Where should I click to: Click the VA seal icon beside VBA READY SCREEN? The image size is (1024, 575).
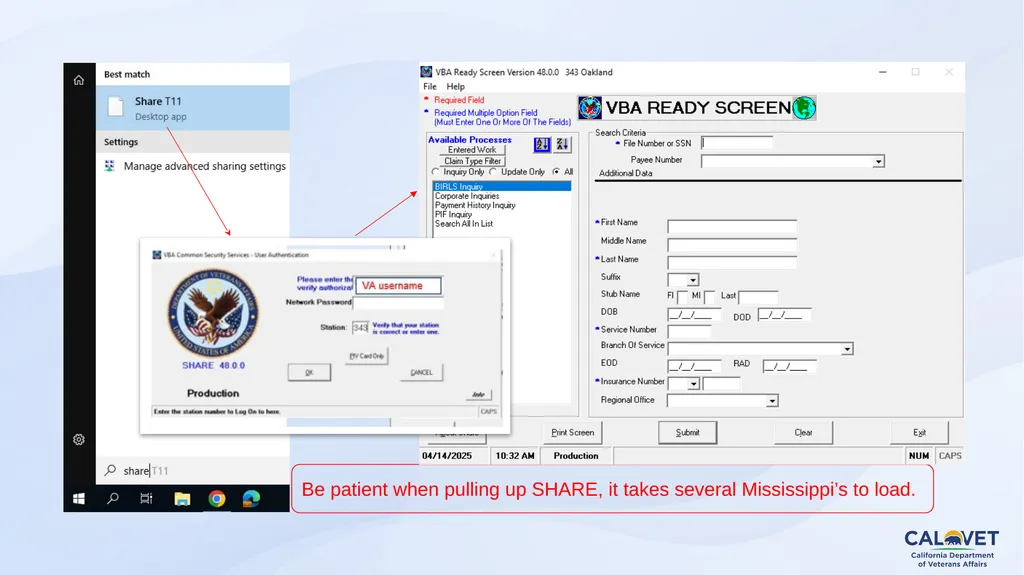point(590,108)
